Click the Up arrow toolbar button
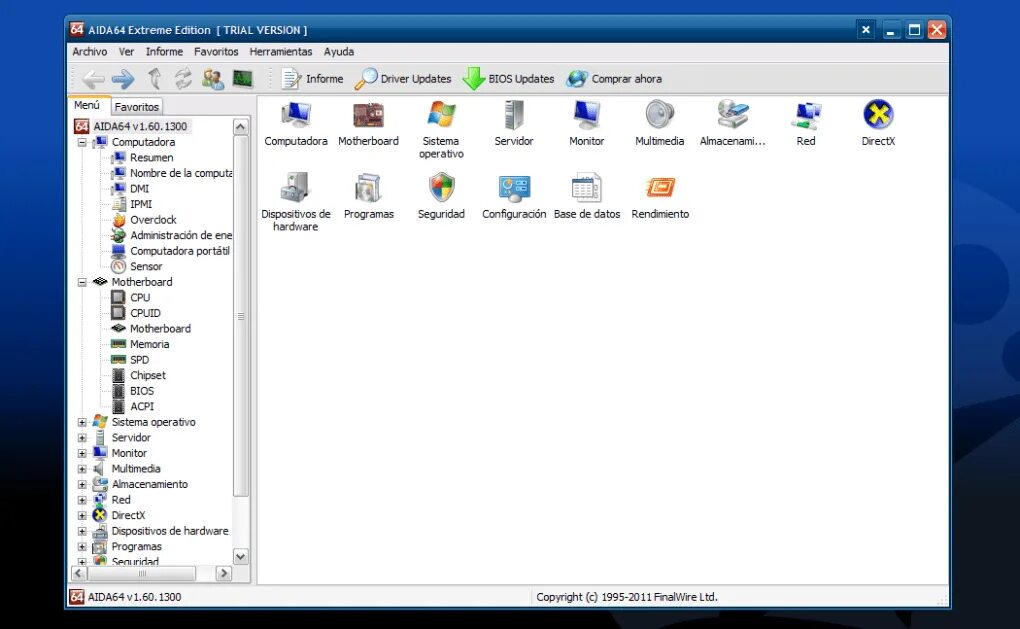 154,79
